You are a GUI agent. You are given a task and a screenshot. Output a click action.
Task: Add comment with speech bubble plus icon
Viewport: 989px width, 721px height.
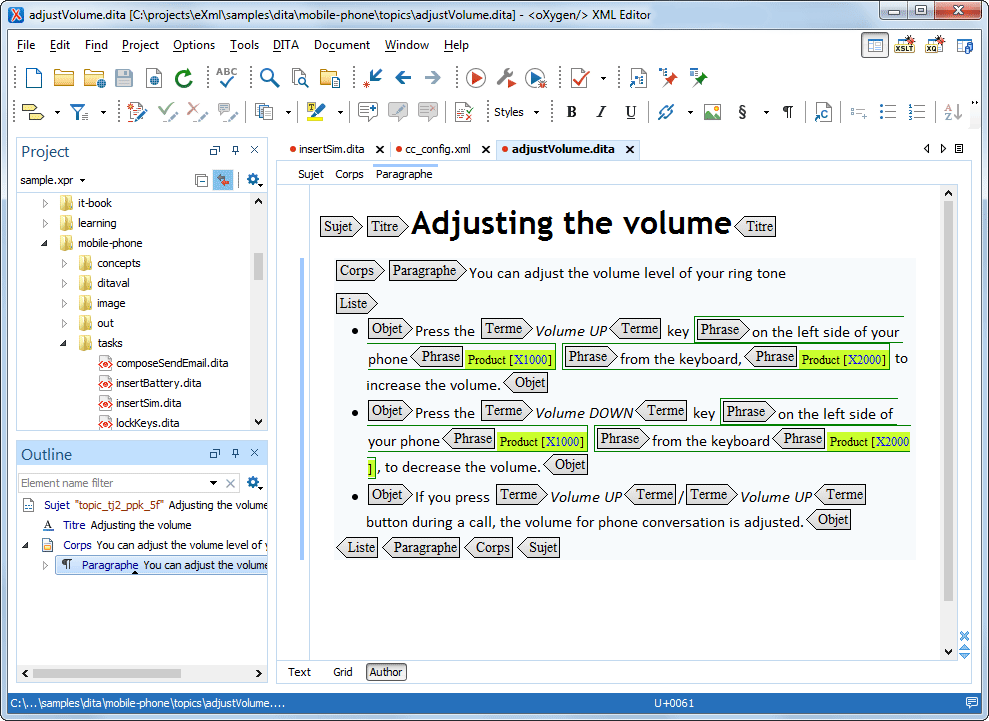point(368,112)
